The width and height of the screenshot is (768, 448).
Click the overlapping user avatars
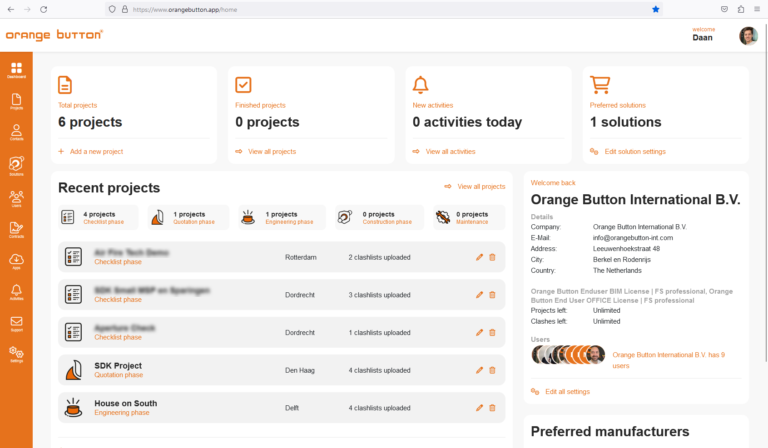(x=568, y=354)
